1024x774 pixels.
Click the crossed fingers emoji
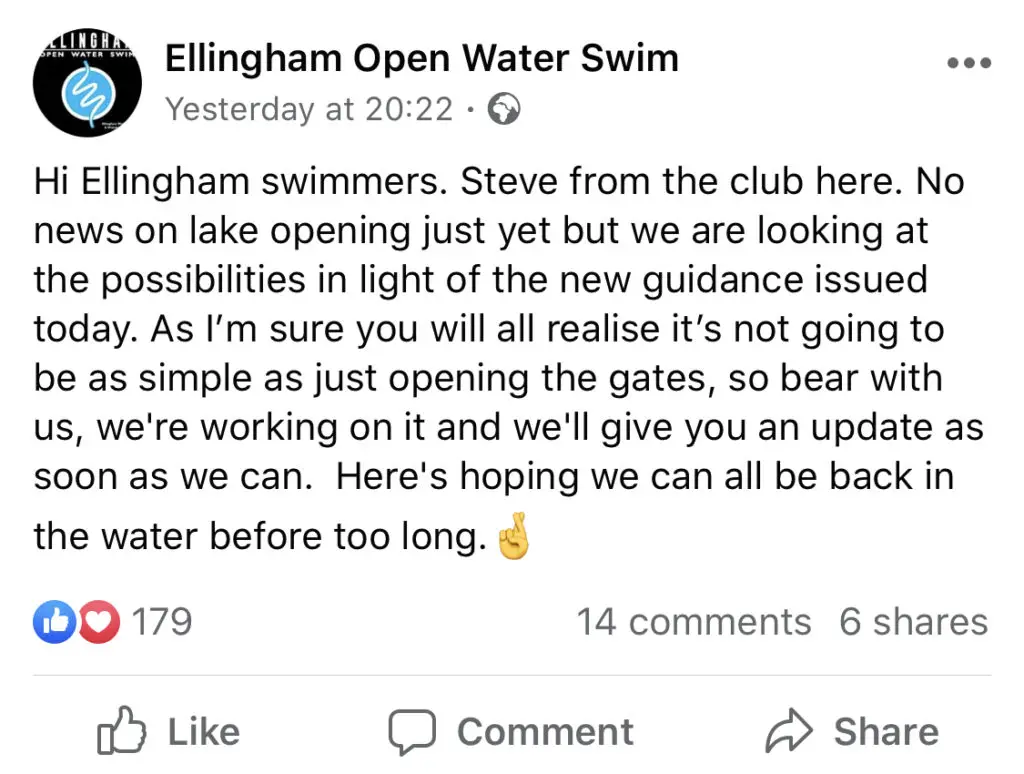(x=513, y=536)
